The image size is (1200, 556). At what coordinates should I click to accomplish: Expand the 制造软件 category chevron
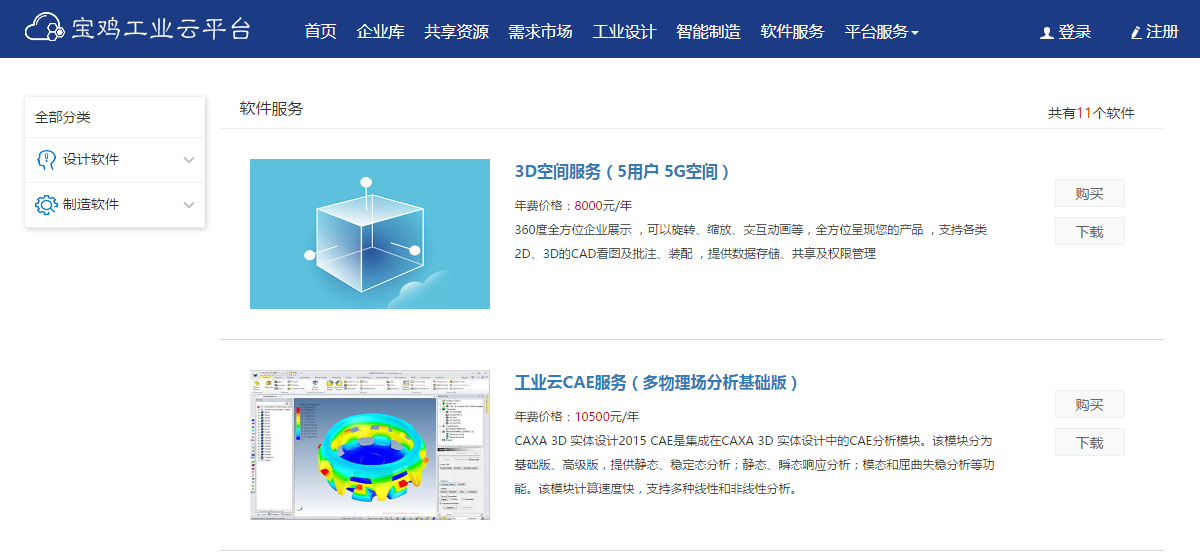[189, 205]
